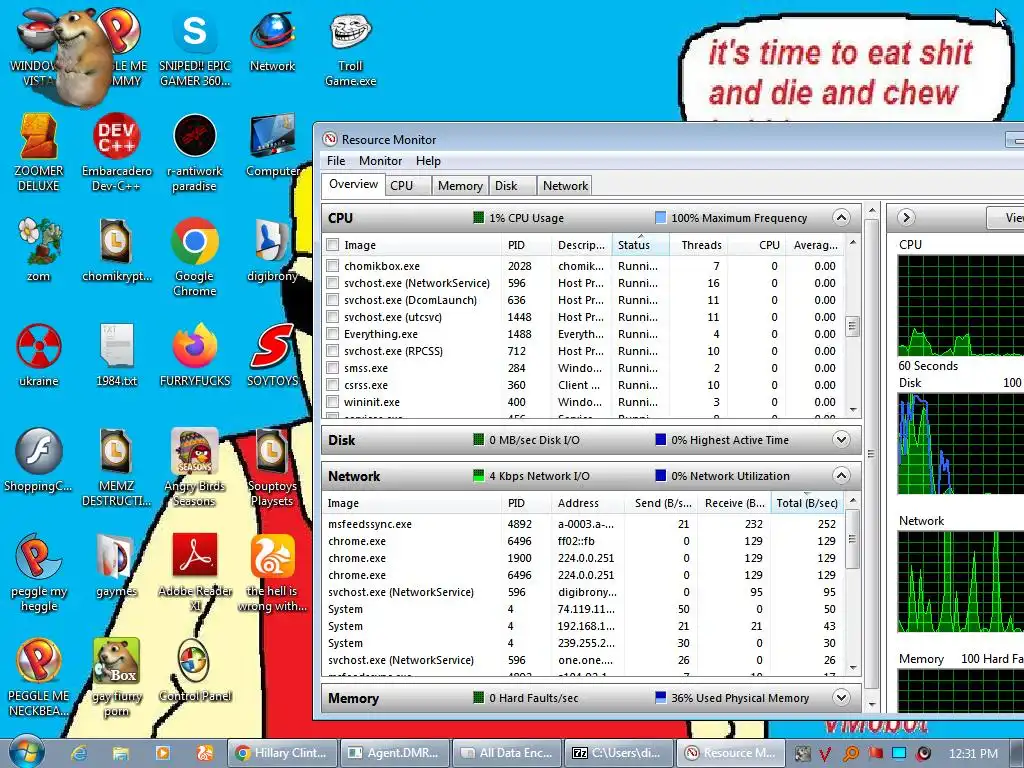The height and width of the screenshot is (768, 1024).
Task: Sort processes by PID column in CPU table
Action: click(525, 245)
